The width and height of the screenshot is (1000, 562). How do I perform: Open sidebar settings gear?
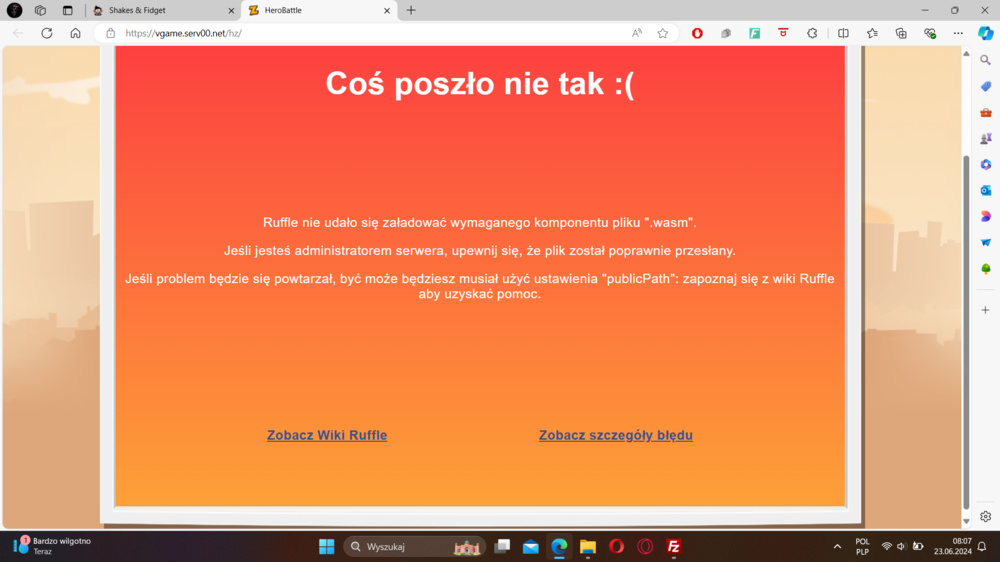coord(985,517)
